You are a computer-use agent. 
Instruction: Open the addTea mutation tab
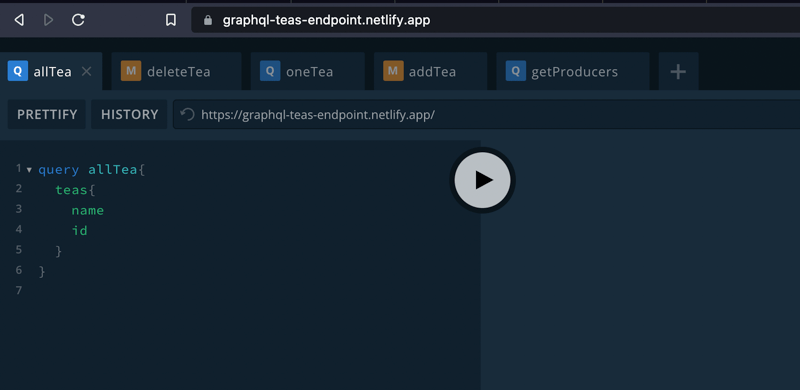tap(431, 71)
